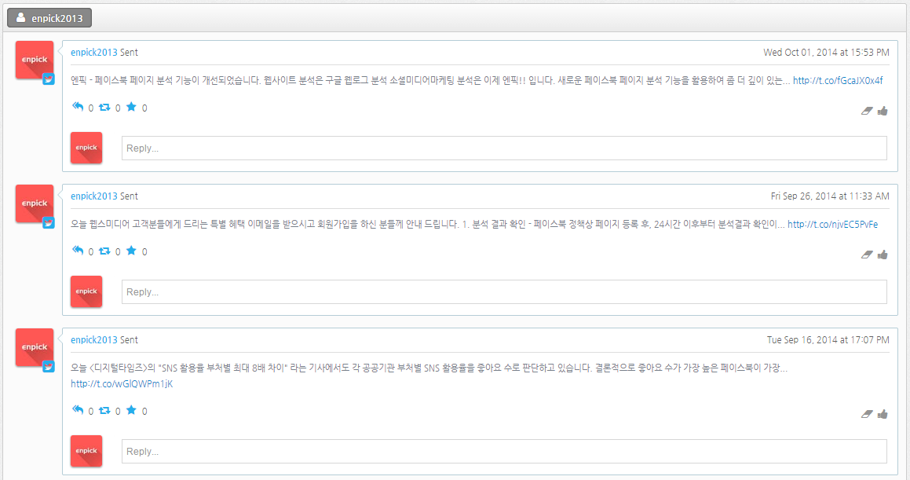Viewport: 910px width, 480px height.
Task: Click the thumbs-up icon on the Oct 01 post
Action: click(x=883, y=111)
